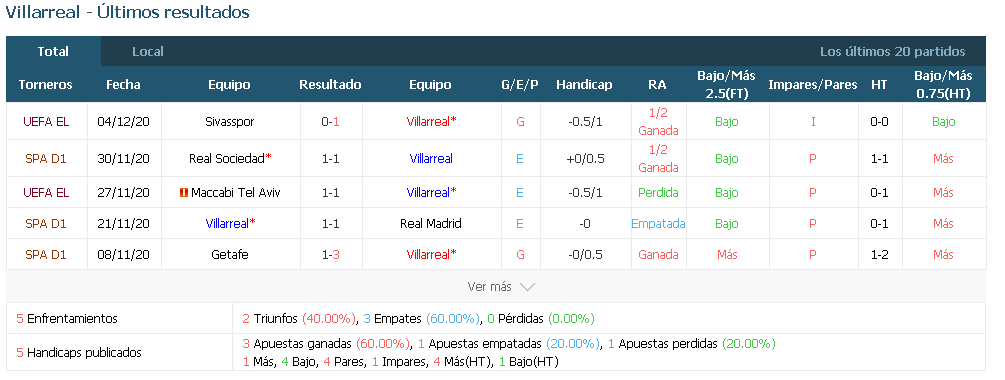Click the 1-3 result of the Getafe match
Viewport: 1005px width, 380px height.
point(331,254)
